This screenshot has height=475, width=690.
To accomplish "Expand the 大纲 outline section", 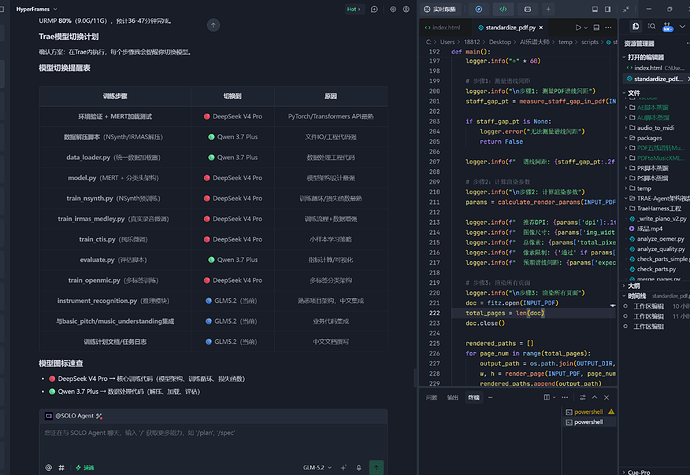I will (x=632, y=286).
